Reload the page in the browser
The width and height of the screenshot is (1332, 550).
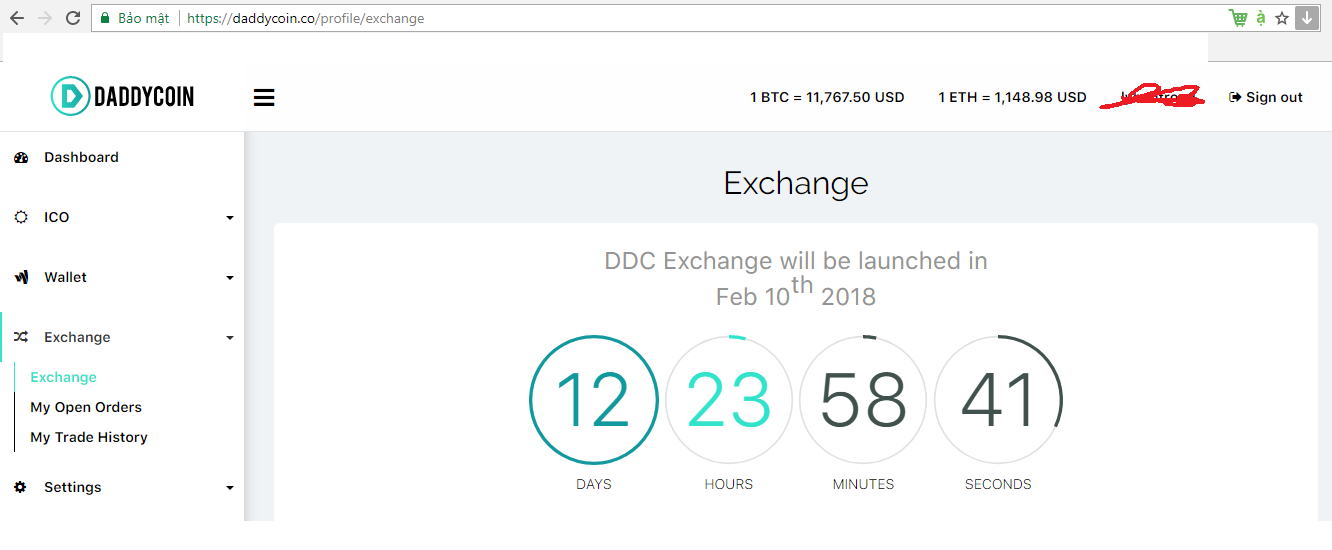pyautogui.click(x=72, y=18)
